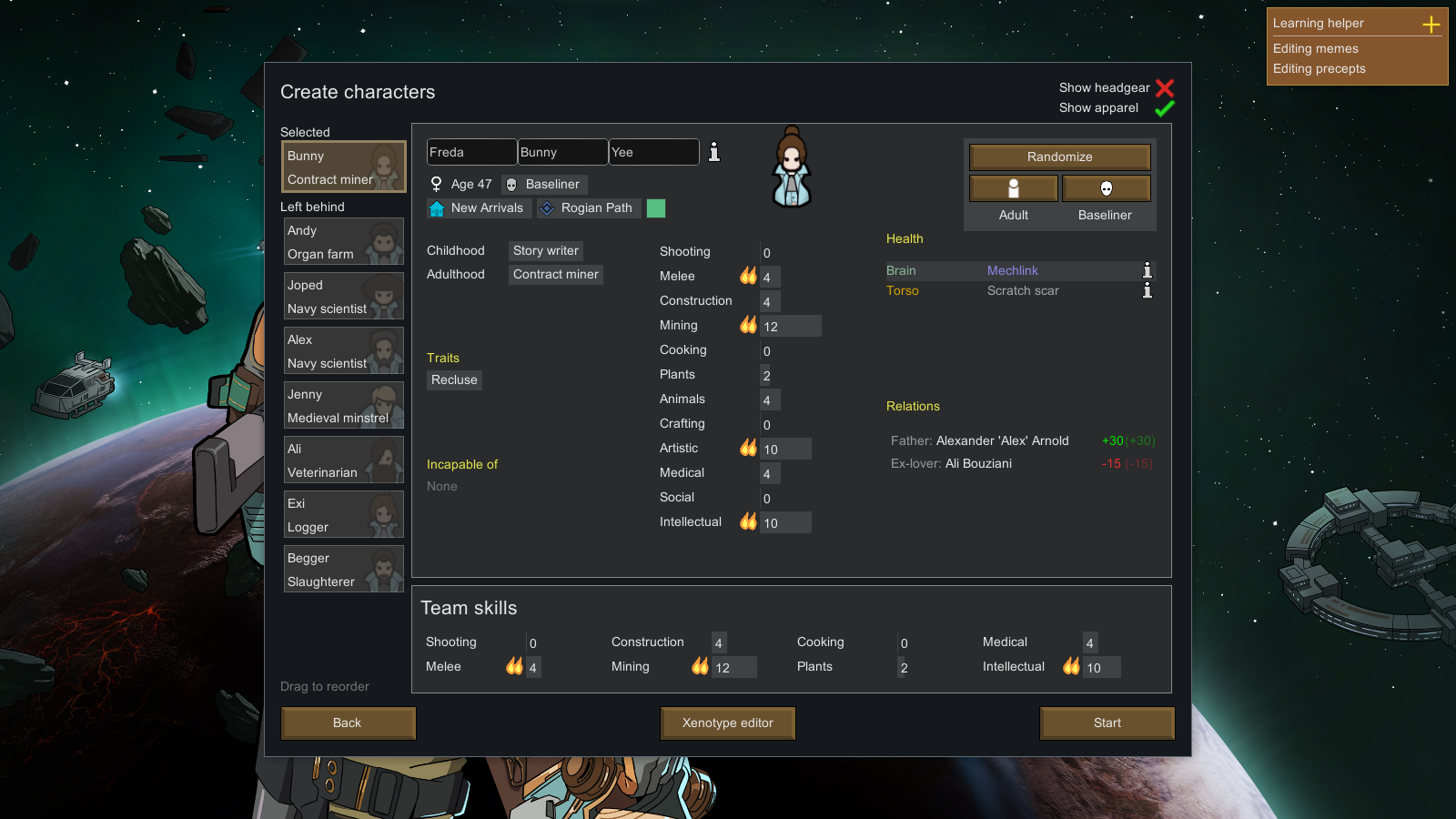Open the Xenotype editor
The height and width of the screenshot is (819, 1456).
click(728, 723)
